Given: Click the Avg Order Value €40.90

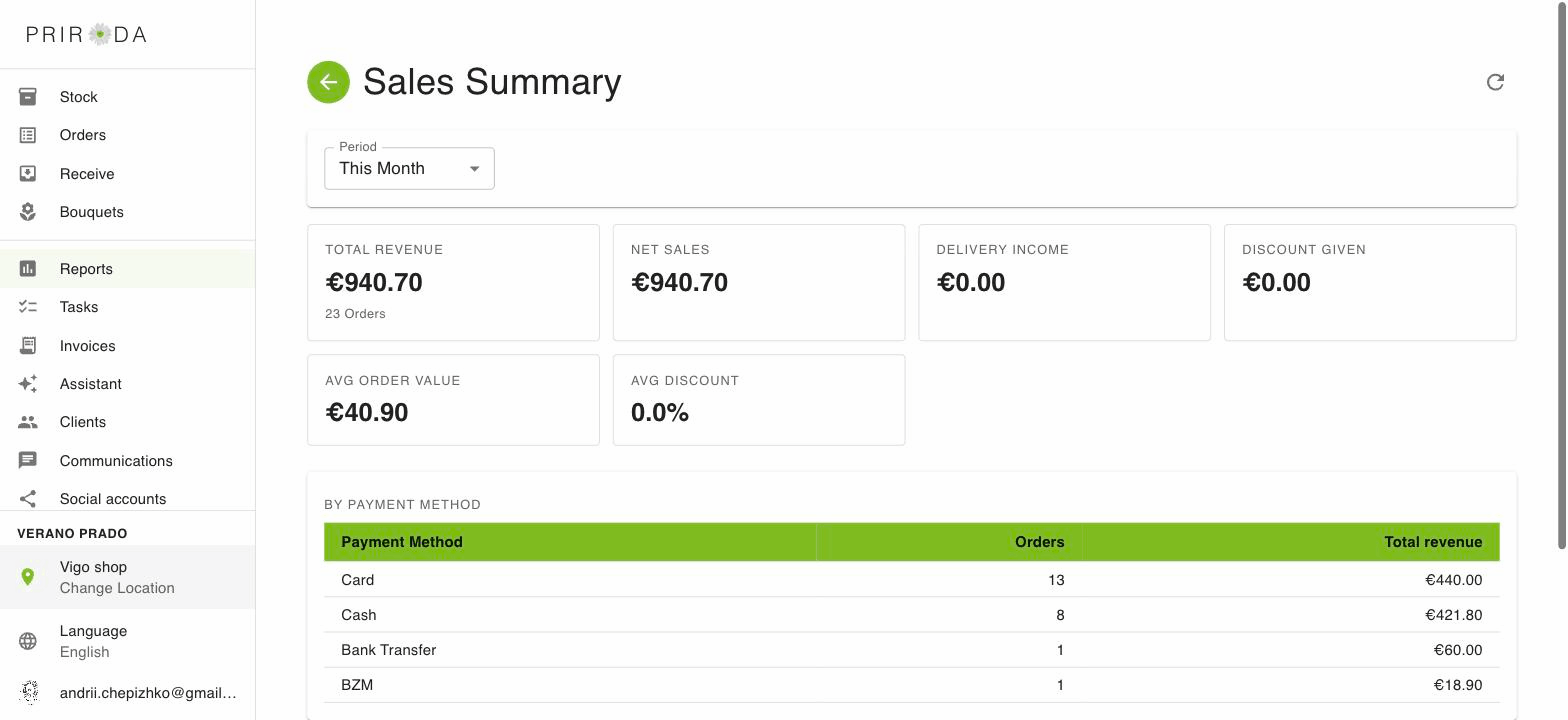Looking at the screenshot, I should [367, 413].
